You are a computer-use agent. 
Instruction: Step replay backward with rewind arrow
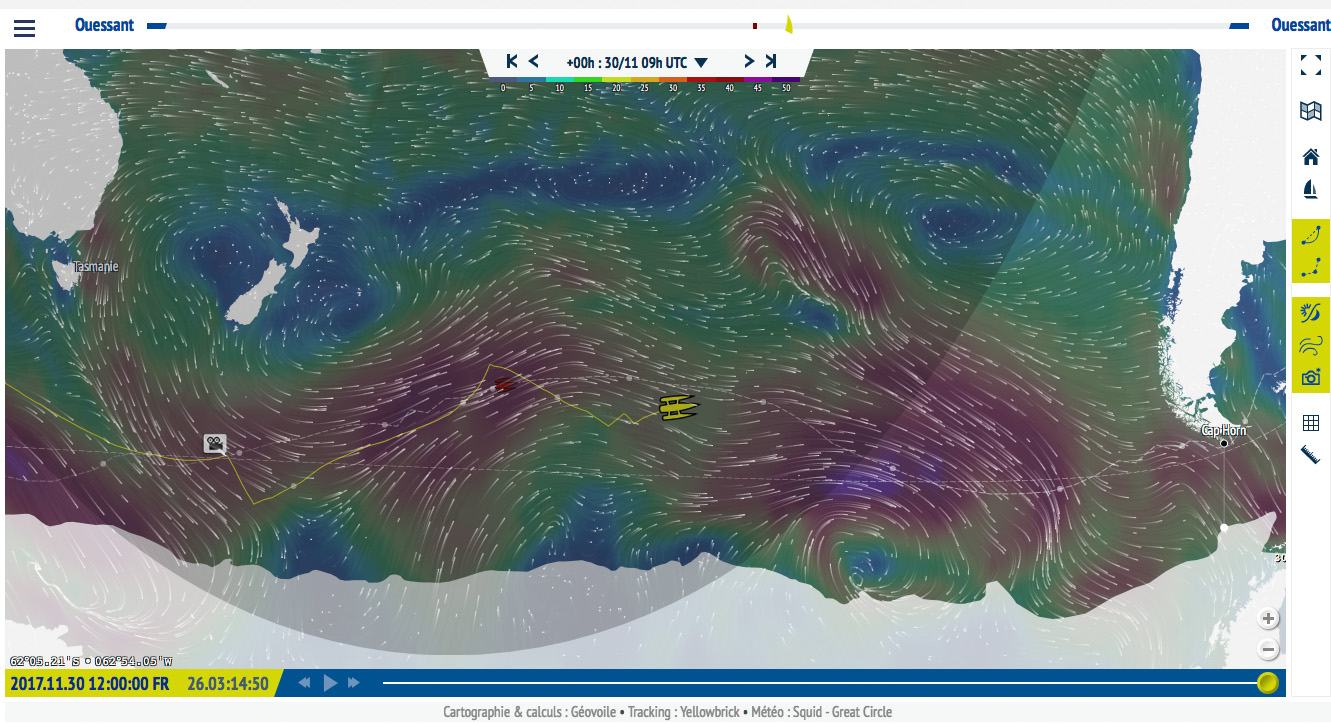pyautogui.click(x=305, y=683)
